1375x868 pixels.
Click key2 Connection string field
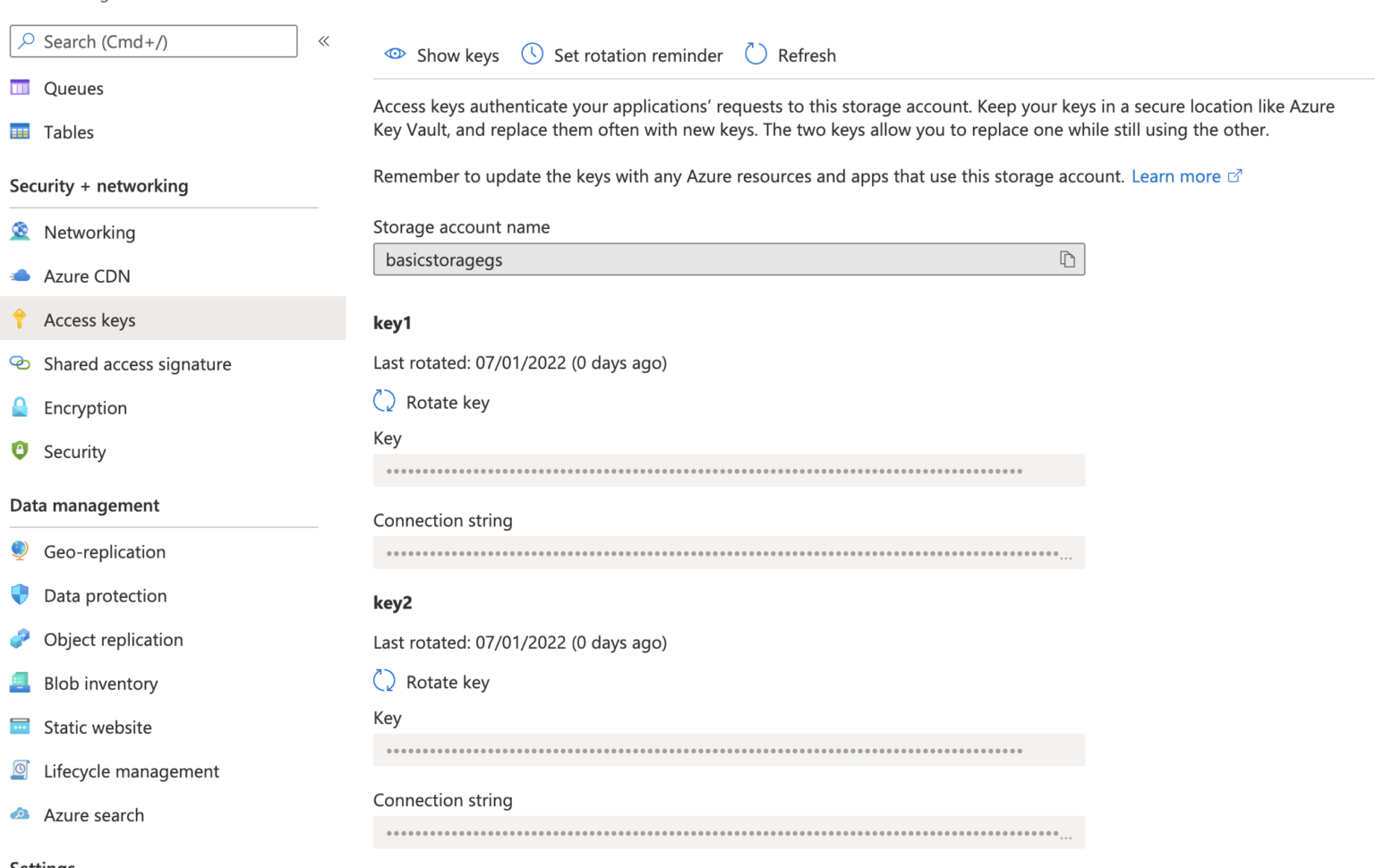728,833
